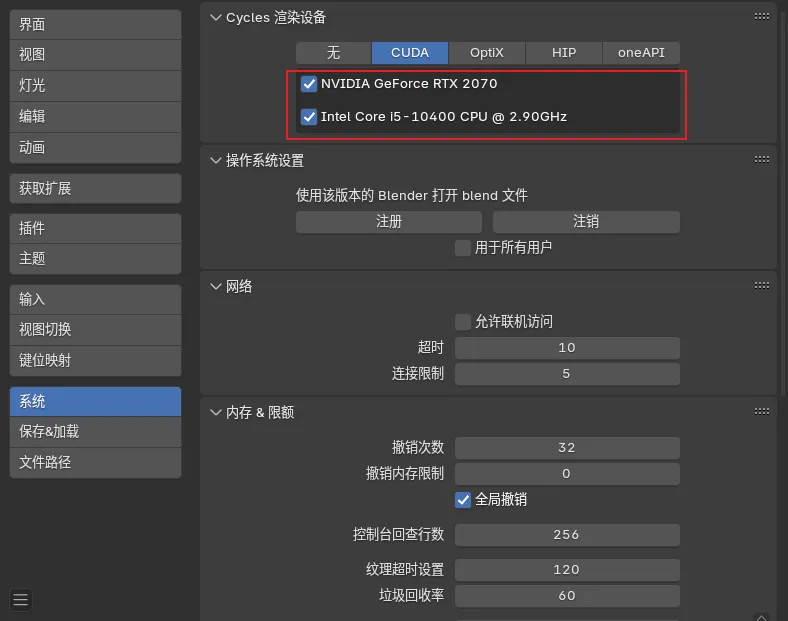This screenshot has width=788, height=621.
Task: Uncheck Intel Core i5-10400 CPU device
Action: 309,117
